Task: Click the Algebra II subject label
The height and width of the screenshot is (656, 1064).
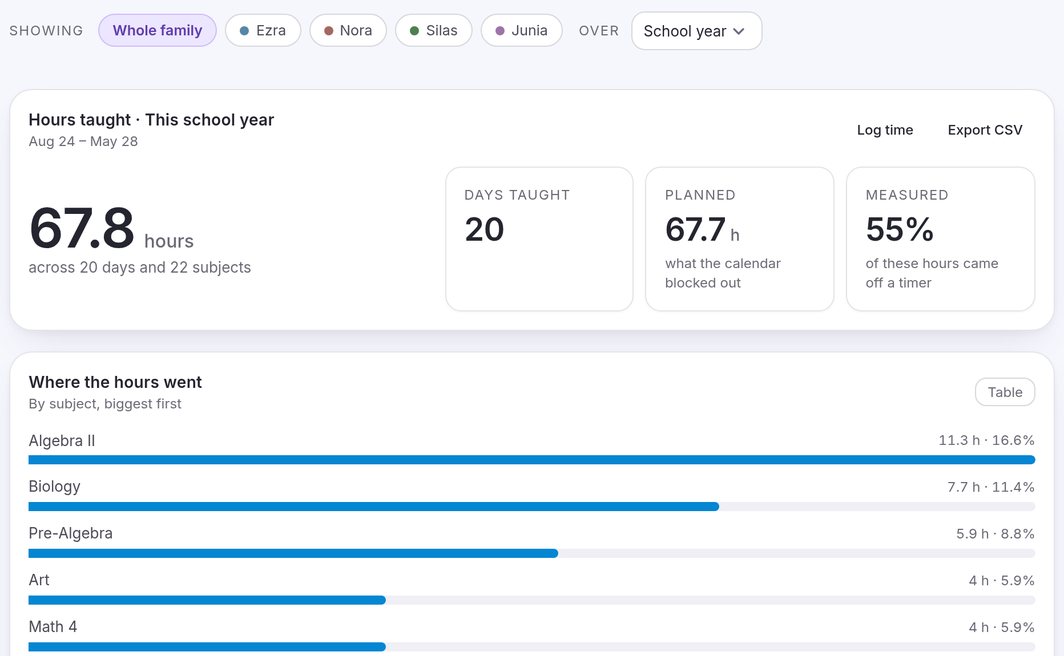Action: click(x=62, y=441)
